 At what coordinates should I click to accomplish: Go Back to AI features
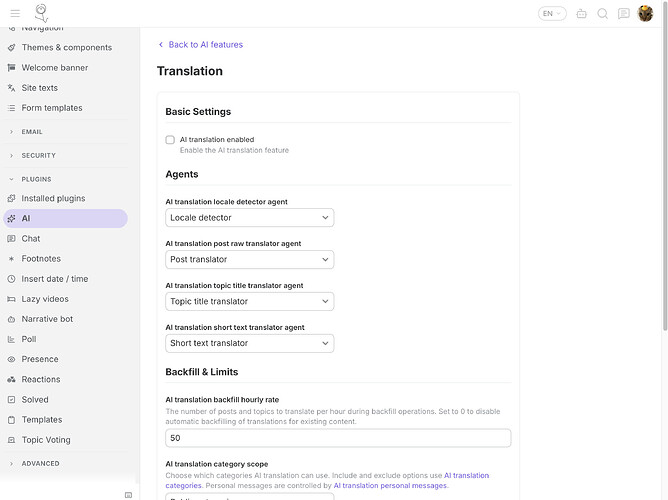click(x=201, y=45)
